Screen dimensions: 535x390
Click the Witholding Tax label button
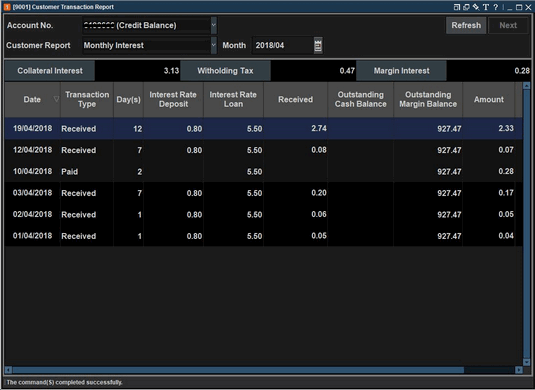pos(225,71)
